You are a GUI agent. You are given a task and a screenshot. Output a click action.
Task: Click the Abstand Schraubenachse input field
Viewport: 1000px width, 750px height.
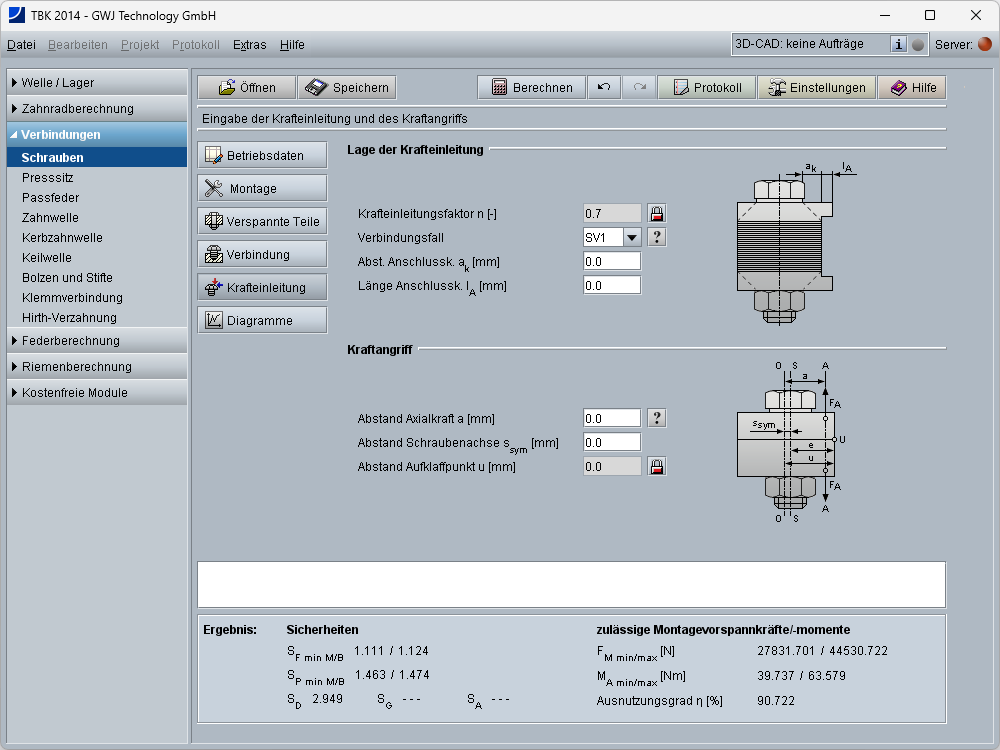[611, 442]
